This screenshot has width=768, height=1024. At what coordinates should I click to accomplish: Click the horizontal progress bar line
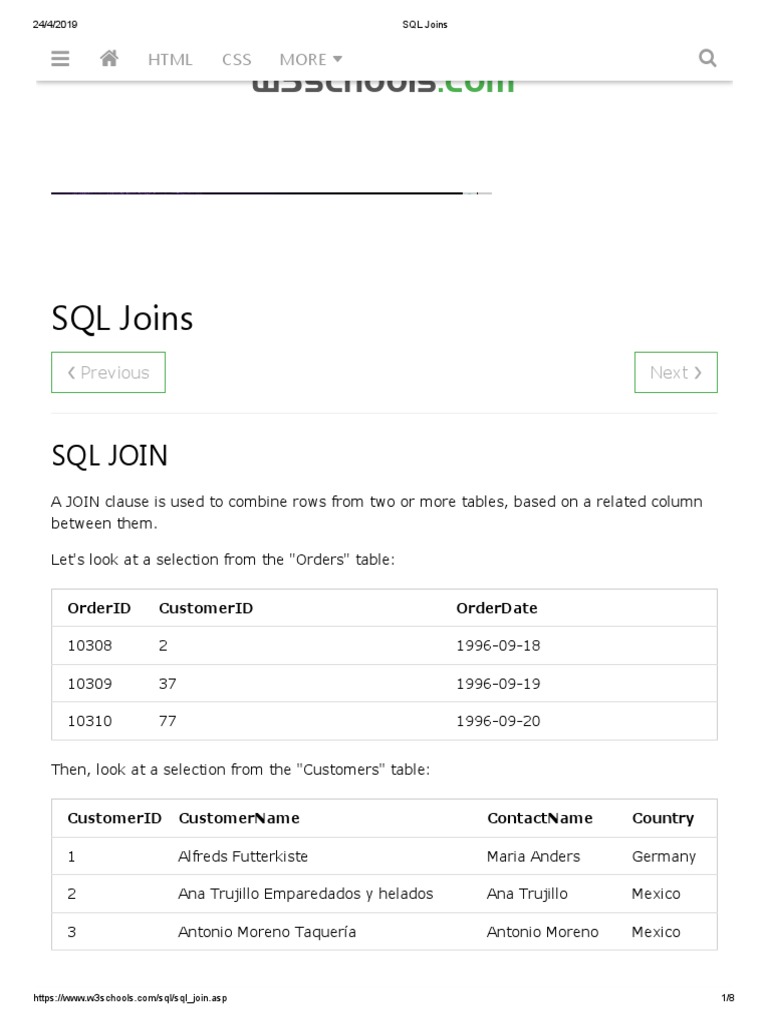point(260,192)
